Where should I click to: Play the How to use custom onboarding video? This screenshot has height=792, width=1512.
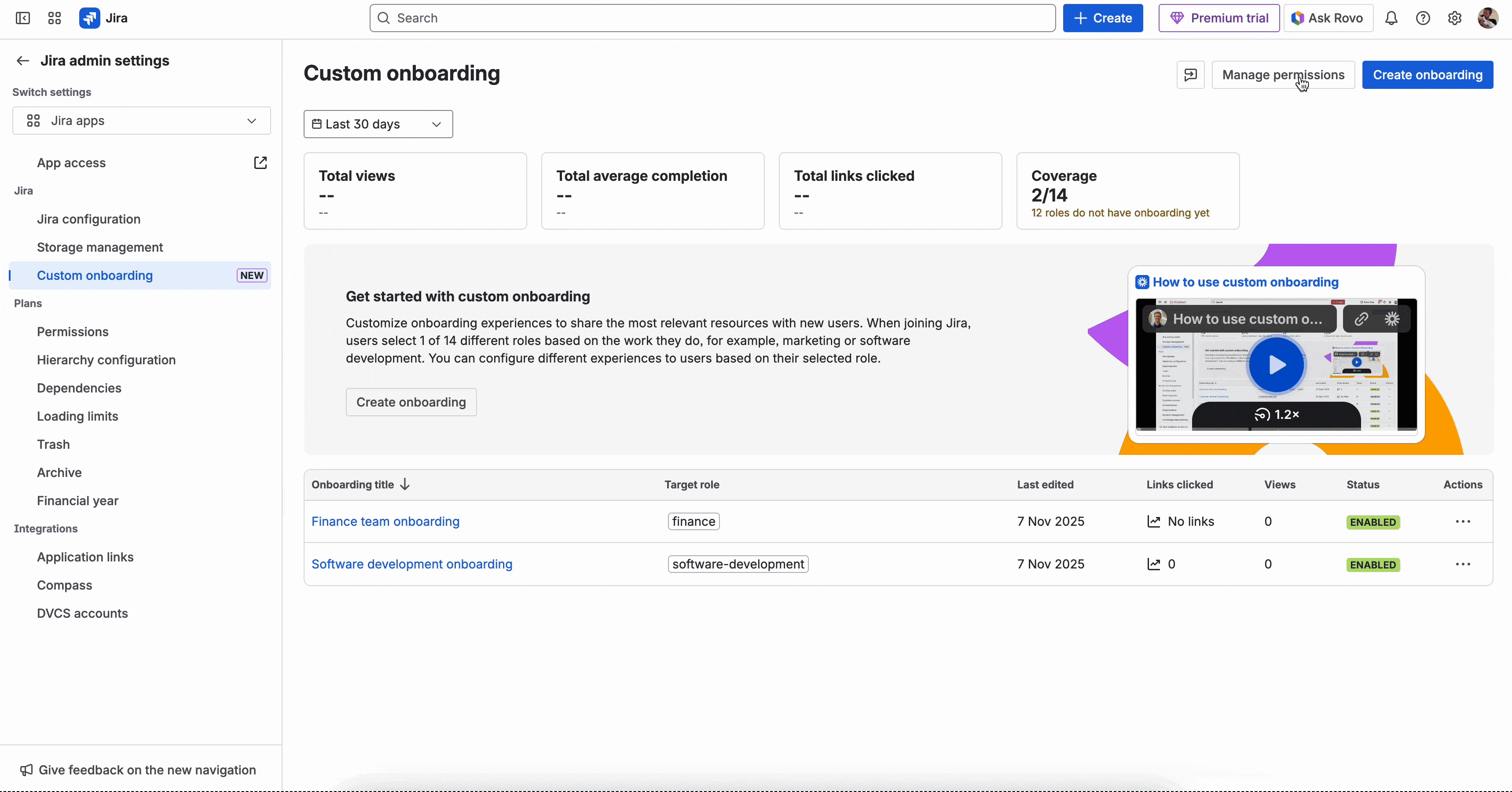[1277, 365]
